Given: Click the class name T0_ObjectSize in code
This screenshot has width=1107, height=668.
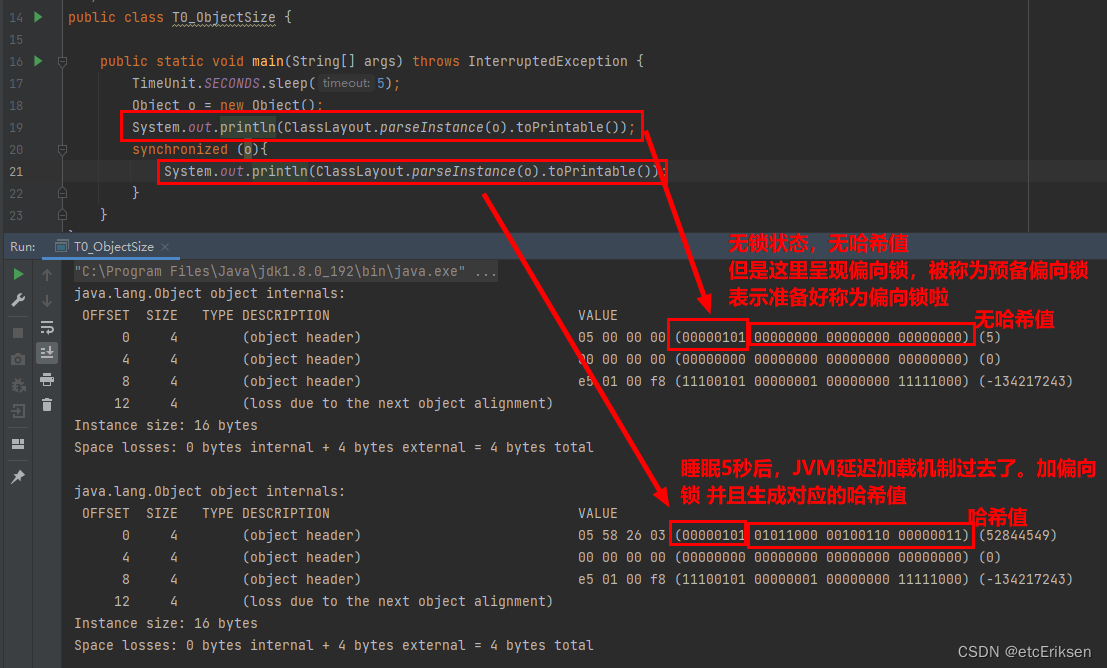Looking at the screenshot, I should pyautogui.click(x=224, y=17).
